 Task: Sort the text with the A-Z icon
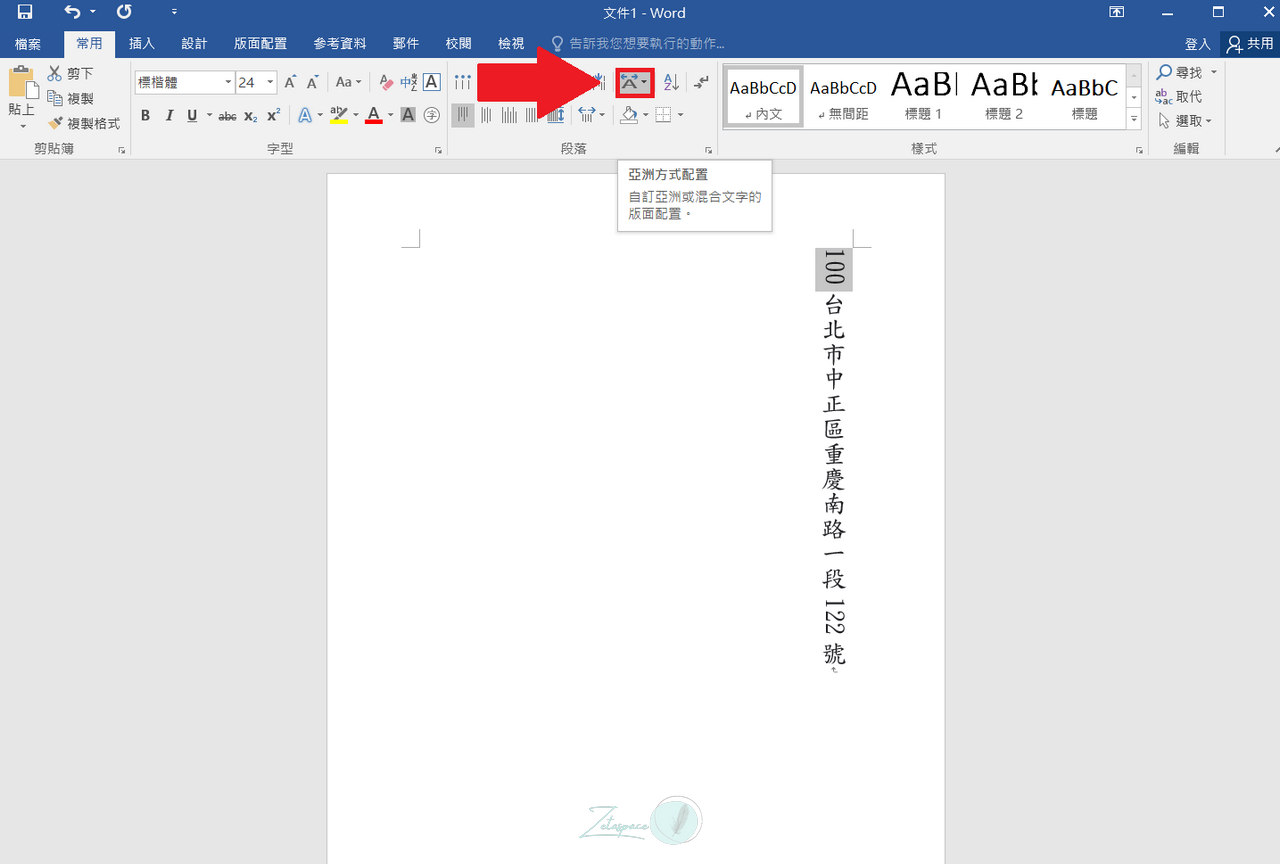tap(671, 83)
